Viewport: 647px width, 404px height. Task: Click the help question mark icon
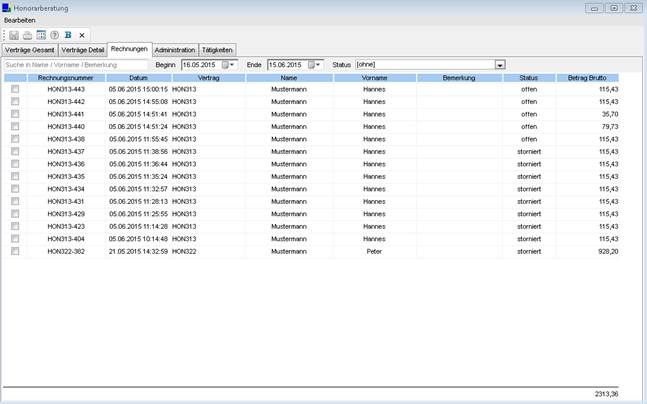tap(54, 35)
